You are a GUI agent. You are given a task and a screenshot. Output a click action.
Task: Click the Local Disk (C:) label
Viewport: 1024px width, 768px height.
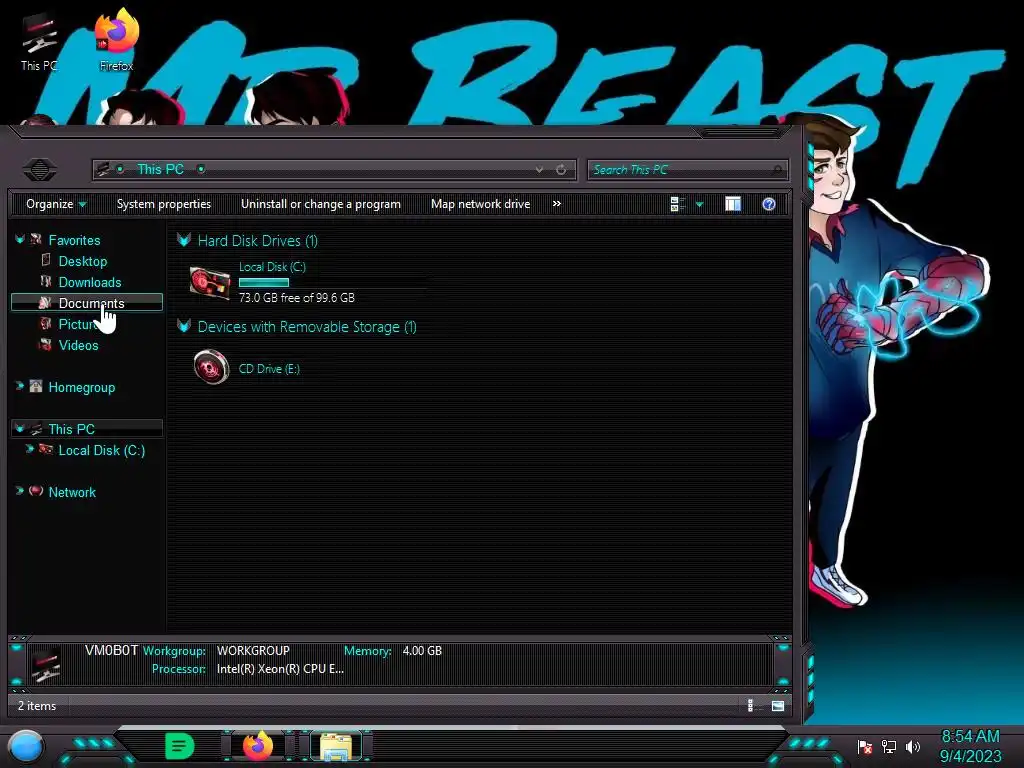click(272, 267)
